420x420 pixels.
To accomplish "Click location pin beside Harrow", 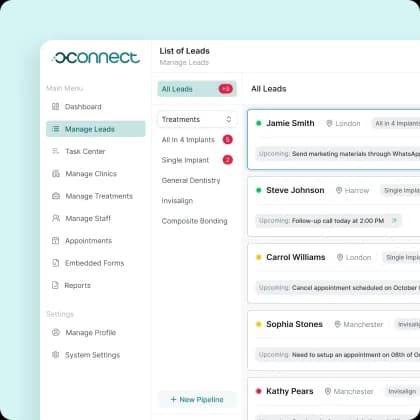I will coord(339,190).
